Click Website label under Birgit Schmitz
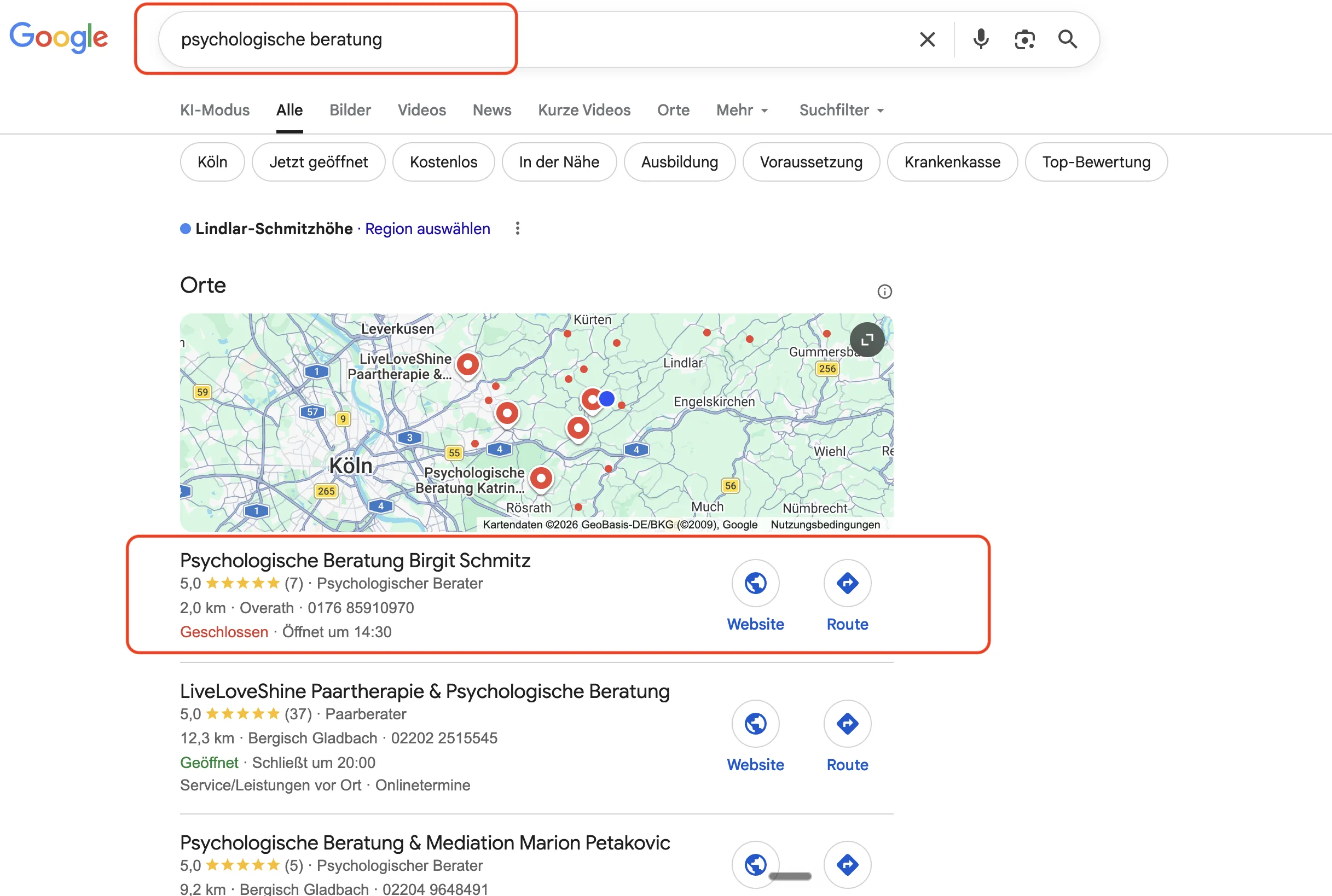The width and height of the screenshot is (1332, 896). pyautogui.click(x=755, y=624)
